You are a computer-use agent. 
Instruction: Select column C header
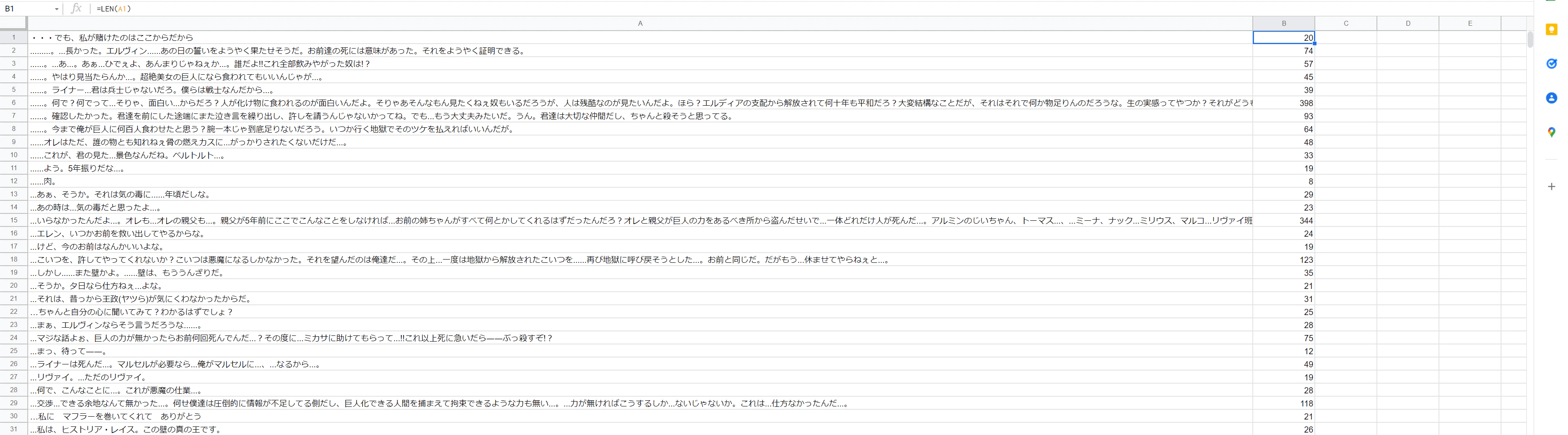click(1346, 23)
